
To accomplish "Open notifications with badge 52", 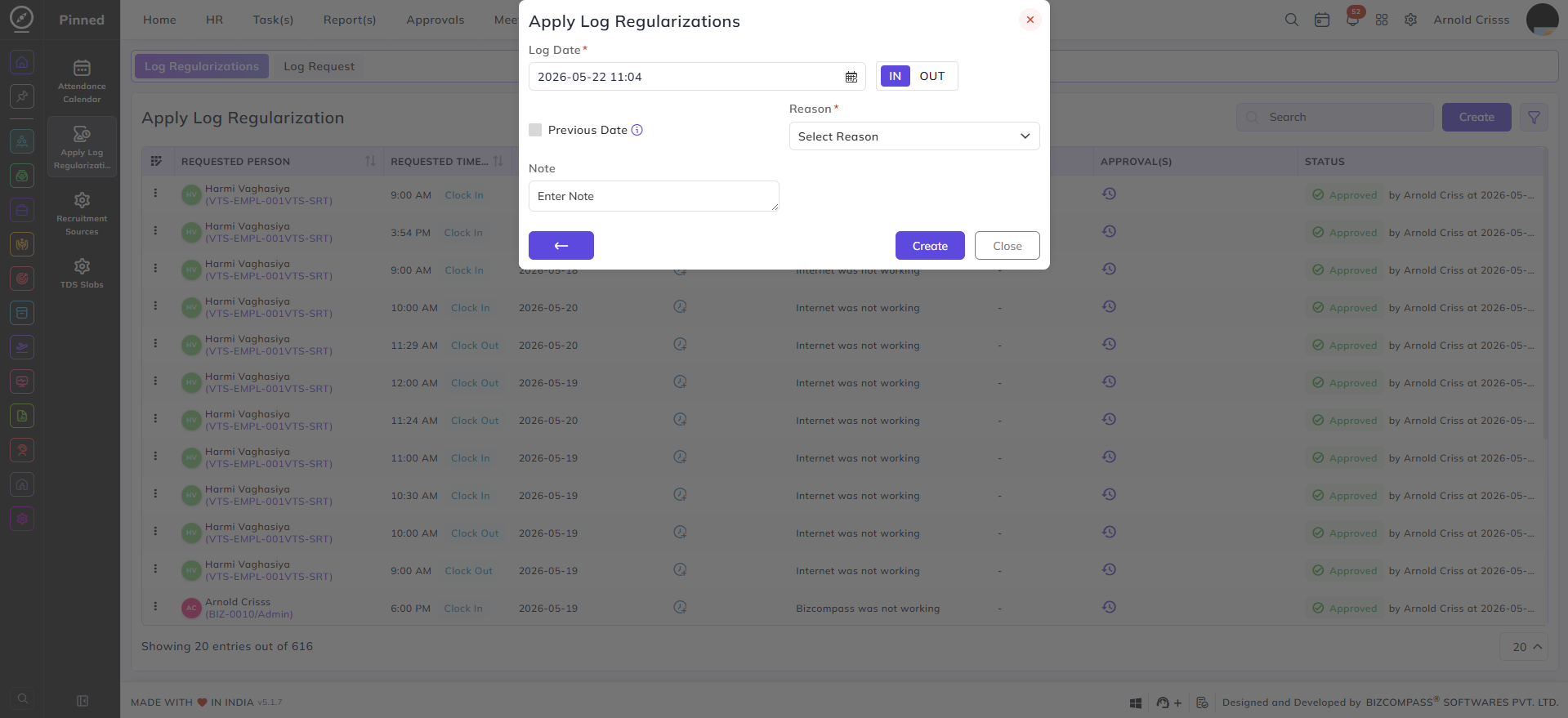I will 1352,18.
